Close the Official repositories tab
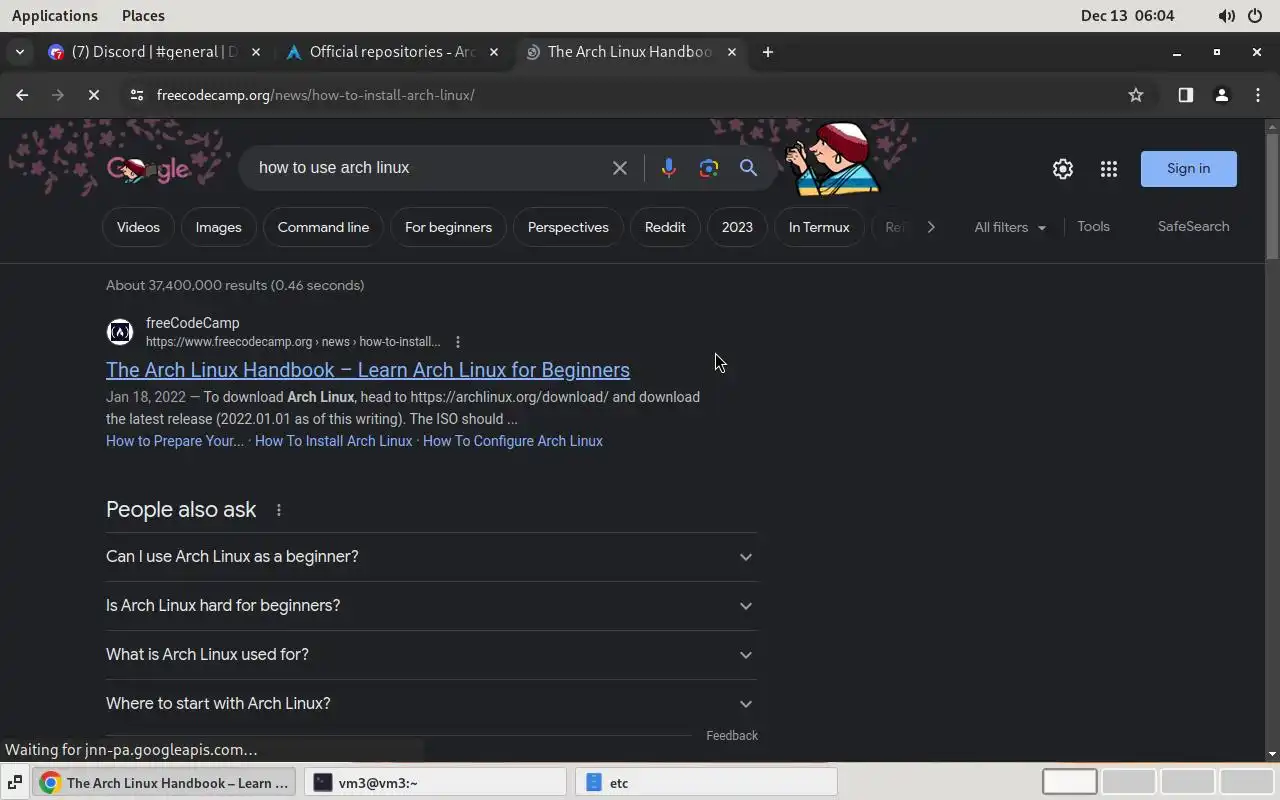Screen dimensions: 1280x800 [494, 52]
